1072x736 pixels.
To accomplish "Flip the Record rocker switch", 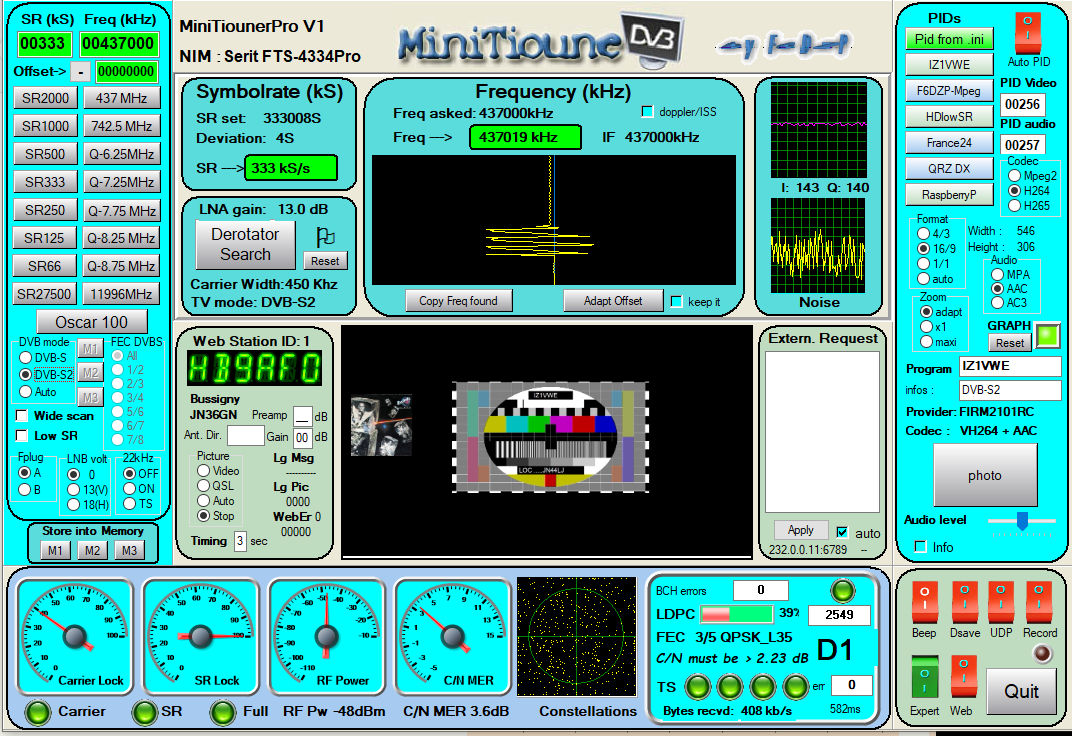I will pos(1039,603).
